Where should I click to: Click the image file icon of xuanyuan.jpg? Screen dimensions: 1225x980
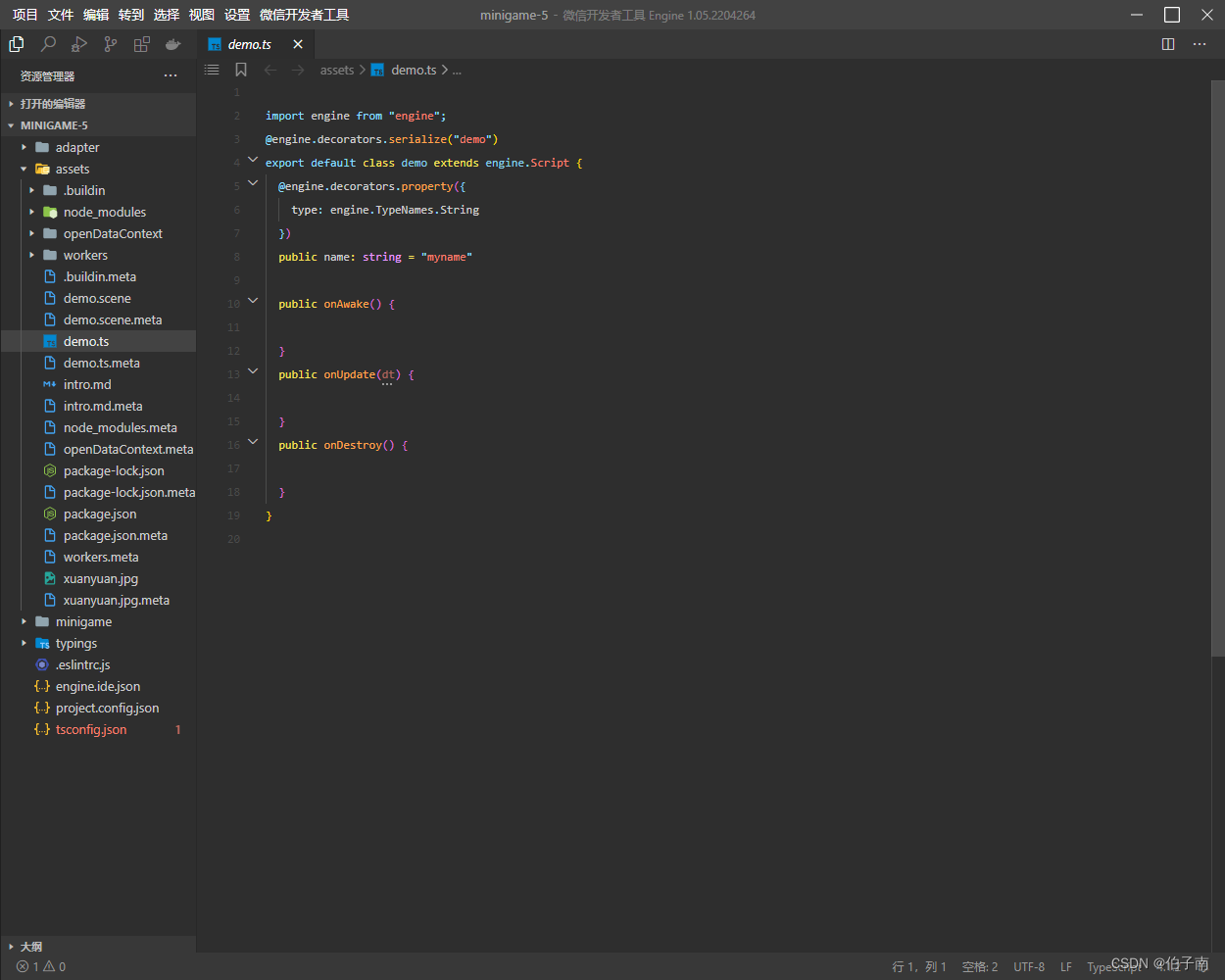click(50, 578)
